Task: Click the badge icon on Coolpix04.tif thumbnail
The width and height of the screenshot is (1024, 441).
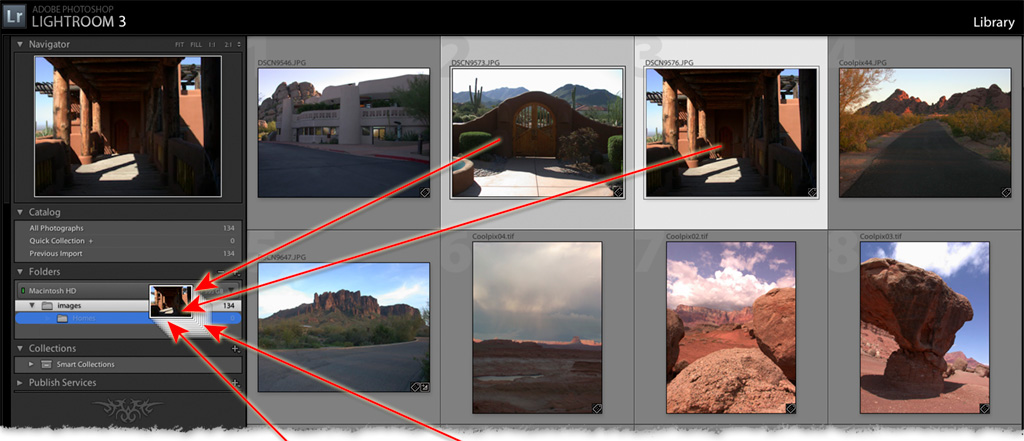Action: (596, 408)
